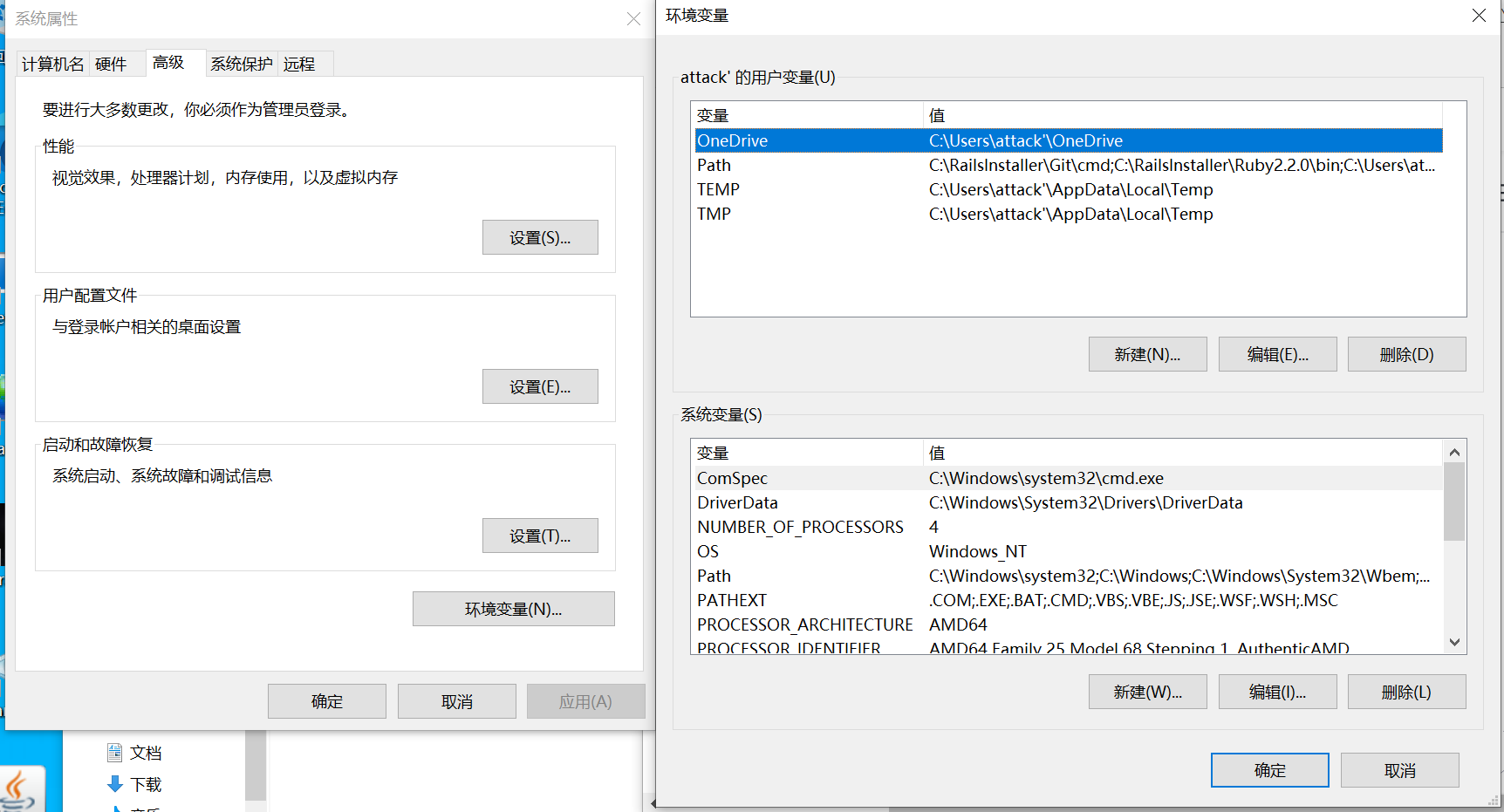Click the system variables down scroll arrow
This screenshot has height=812, width=1504.
click(1453, 641)
